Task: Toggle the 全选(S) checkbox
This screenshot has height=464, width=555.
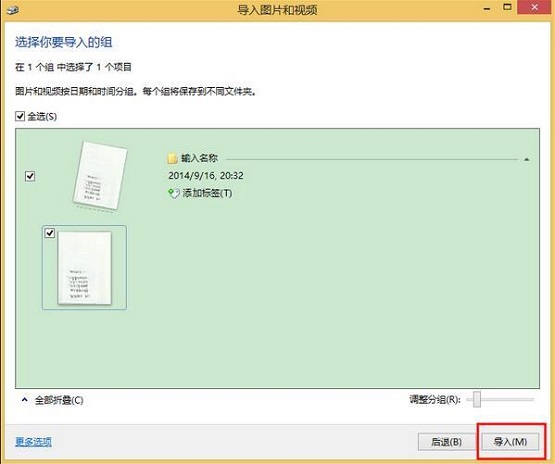Action: [x=20, y=116]
